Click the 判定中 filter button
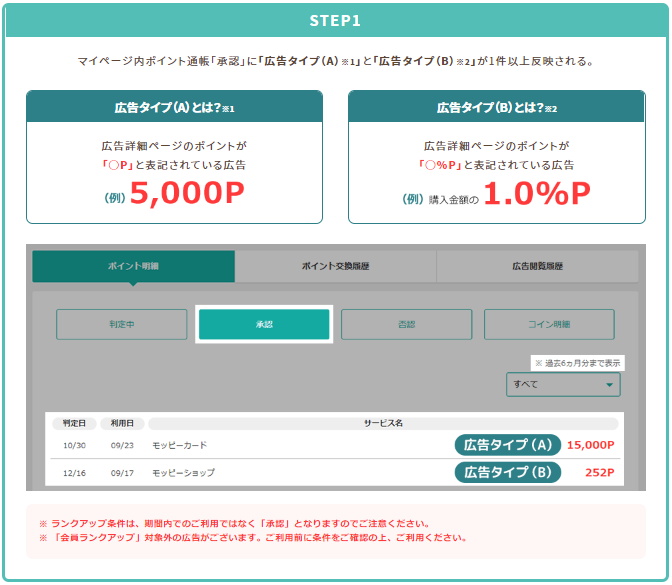Screen dimensions: 672x585 pos(121,324)
